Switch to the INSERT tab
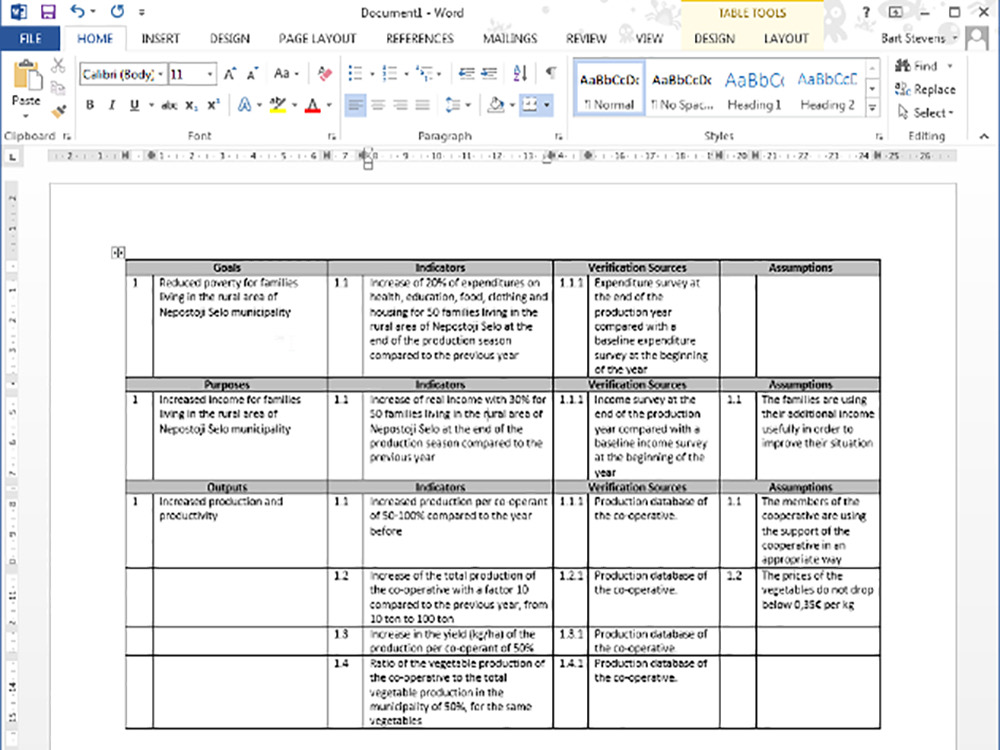This screenshot has height=750, width=1000. 160,38
